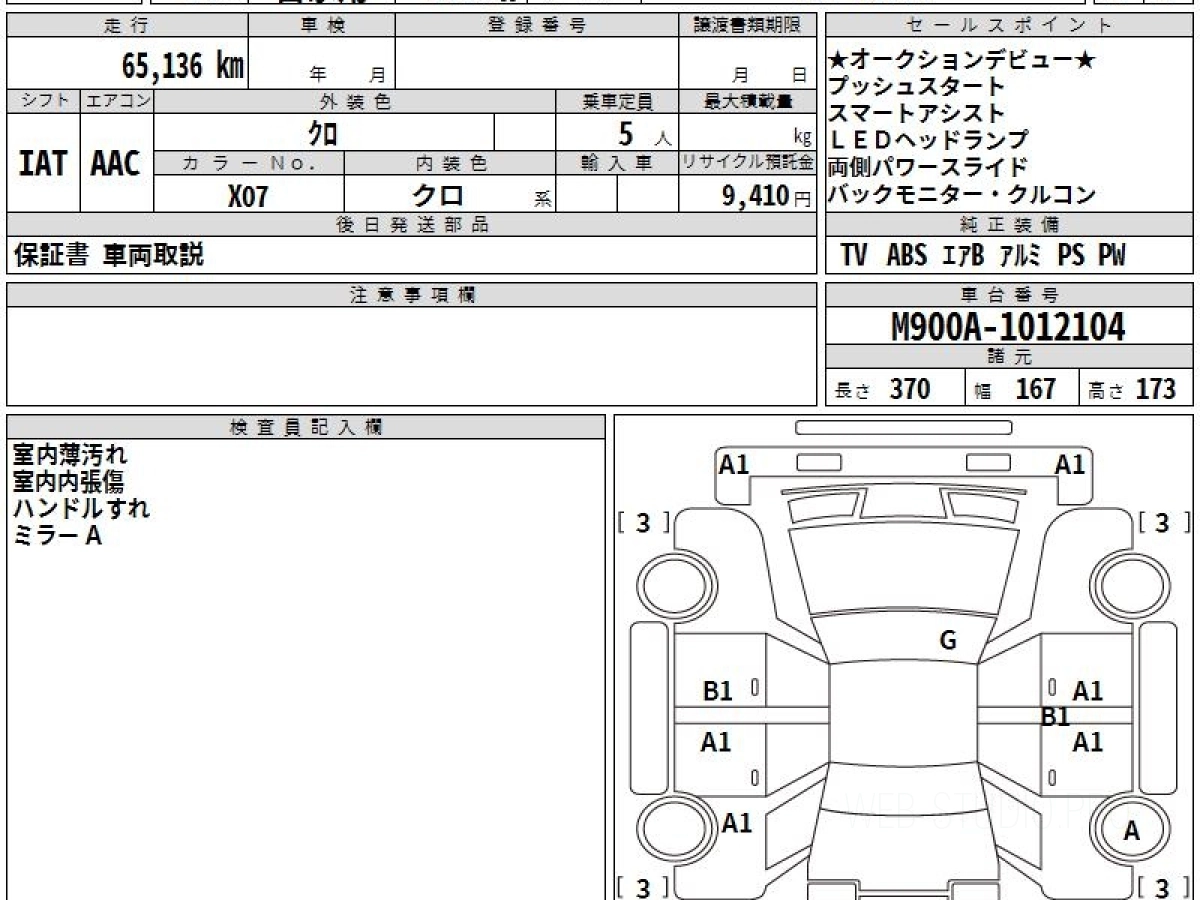
Task: Click the A1 mark at top-left bumper corner
Action: point(735,464)
